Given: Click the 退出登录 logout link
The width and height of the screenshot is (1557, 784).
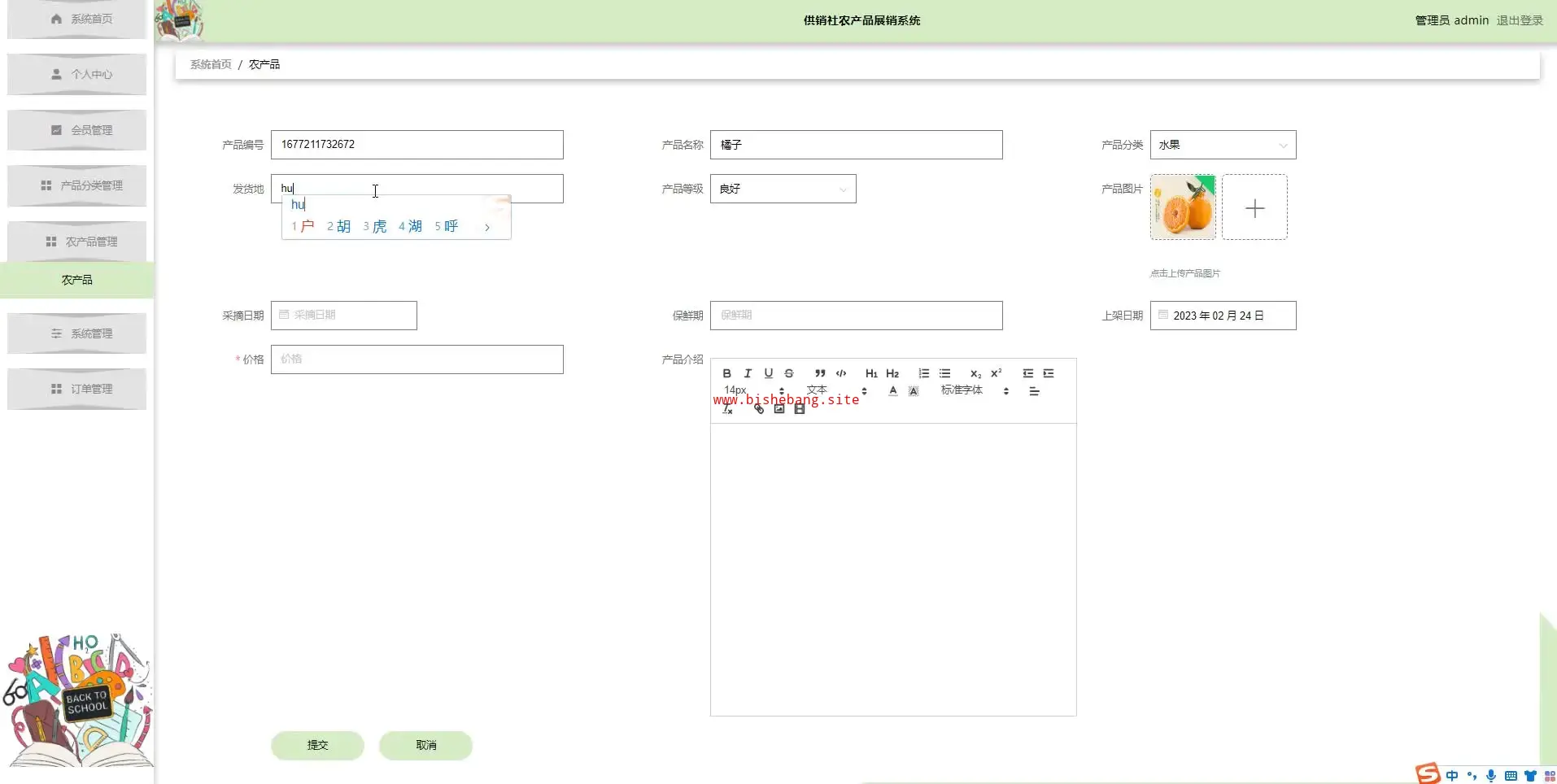Looking at the screenshot, I should pos(1520,20).
